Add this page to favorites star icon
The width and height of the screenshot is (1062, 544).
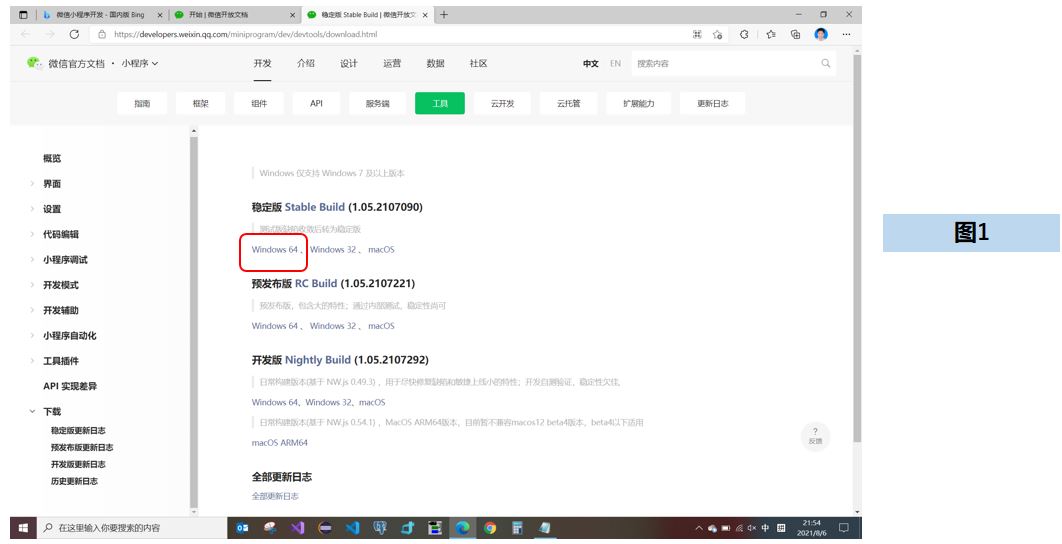(x=718, y=35)
